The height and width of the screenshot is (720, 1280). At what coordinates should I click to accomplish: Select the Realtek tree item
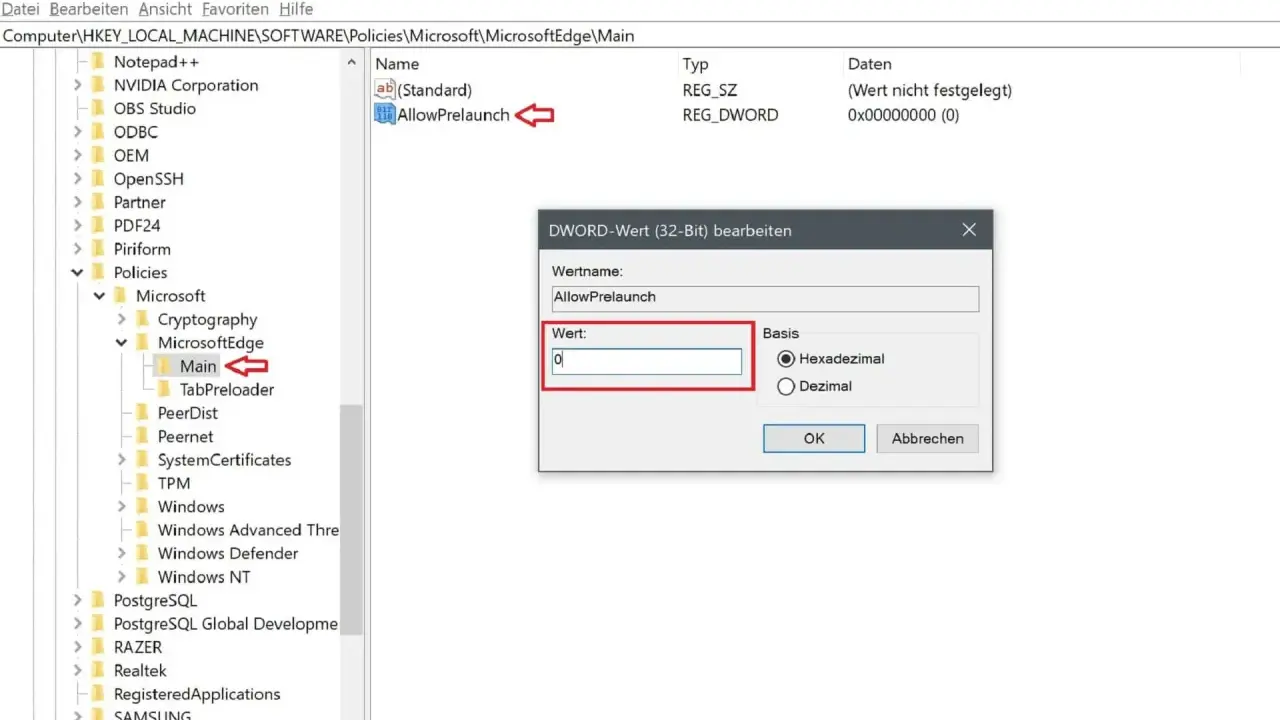point(140,671)
